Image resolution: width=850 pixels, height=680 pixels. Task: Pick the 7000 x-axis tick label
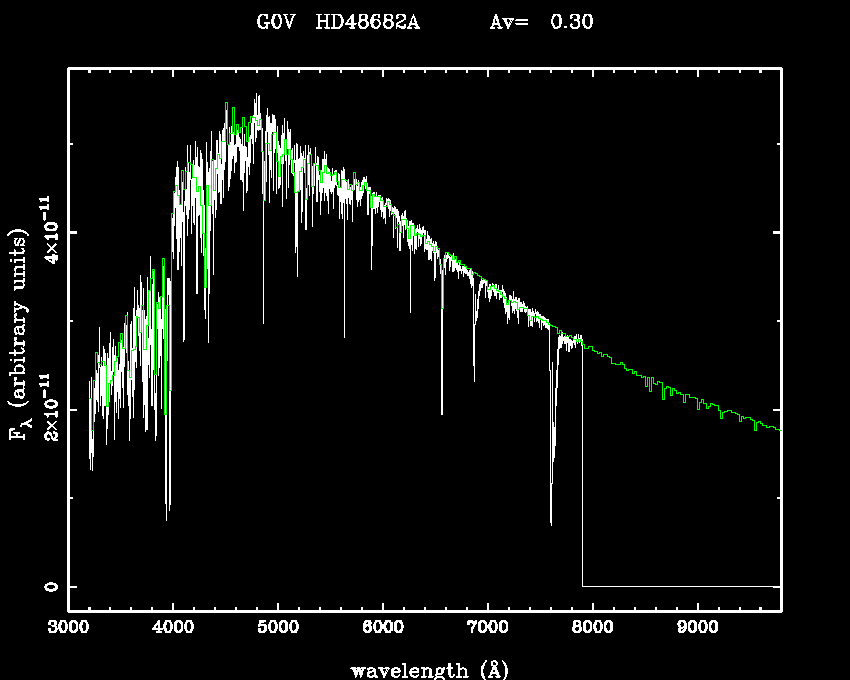487,628
